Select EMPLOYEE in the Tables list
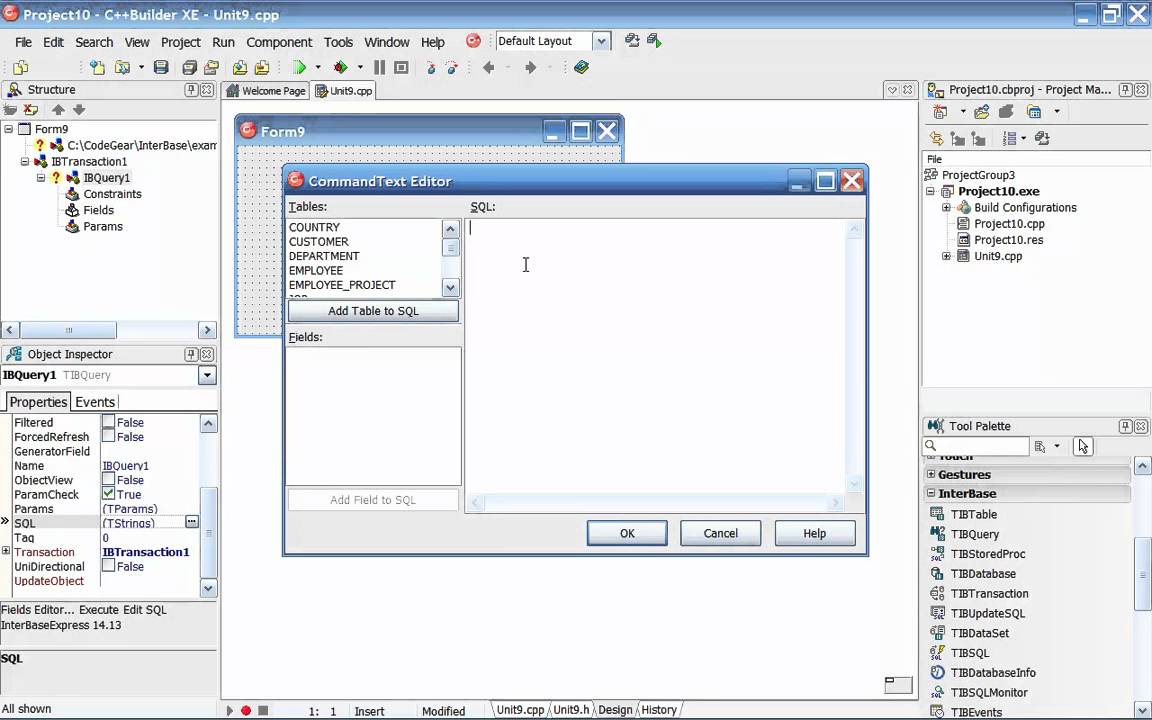 pyautogui.click(x=316, y=270)
